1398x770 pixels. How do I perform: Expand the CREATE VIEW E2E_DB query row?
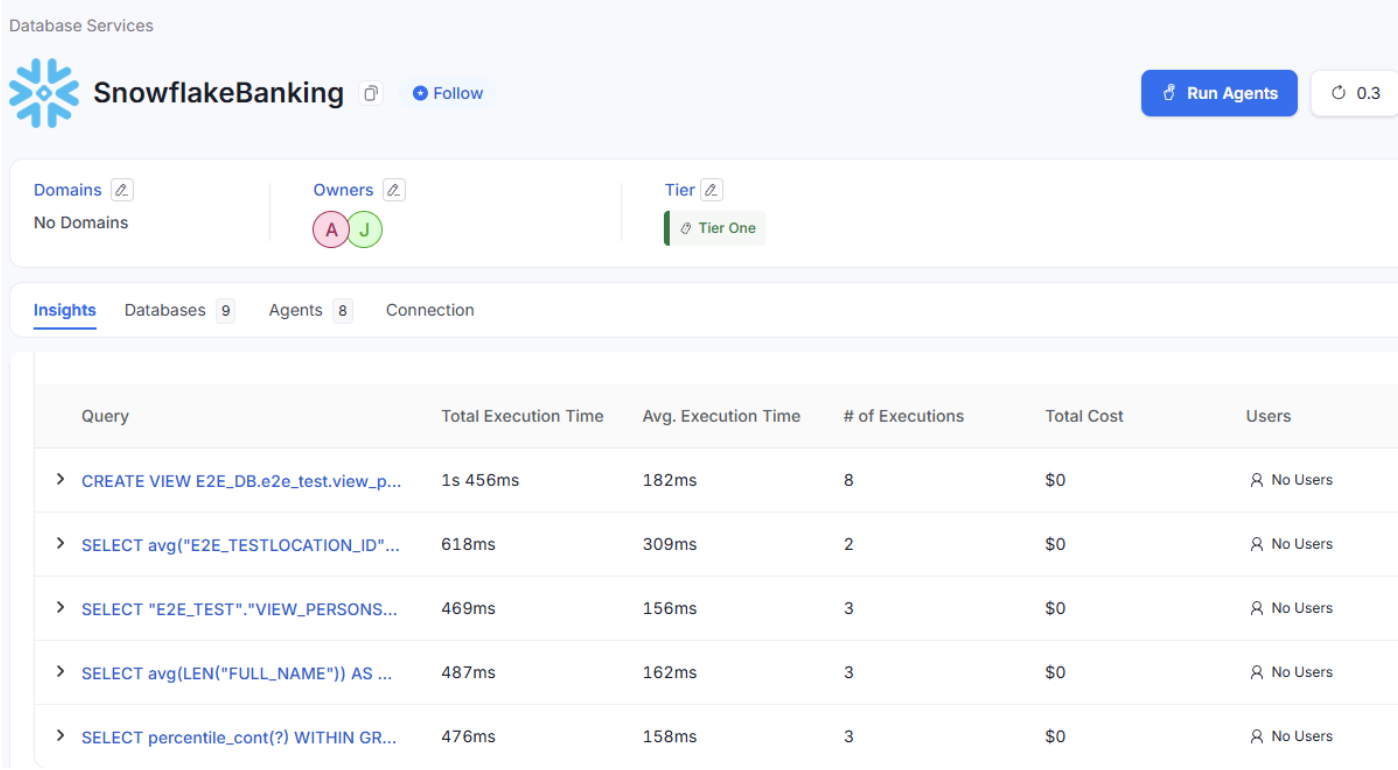tap(60, 480)
